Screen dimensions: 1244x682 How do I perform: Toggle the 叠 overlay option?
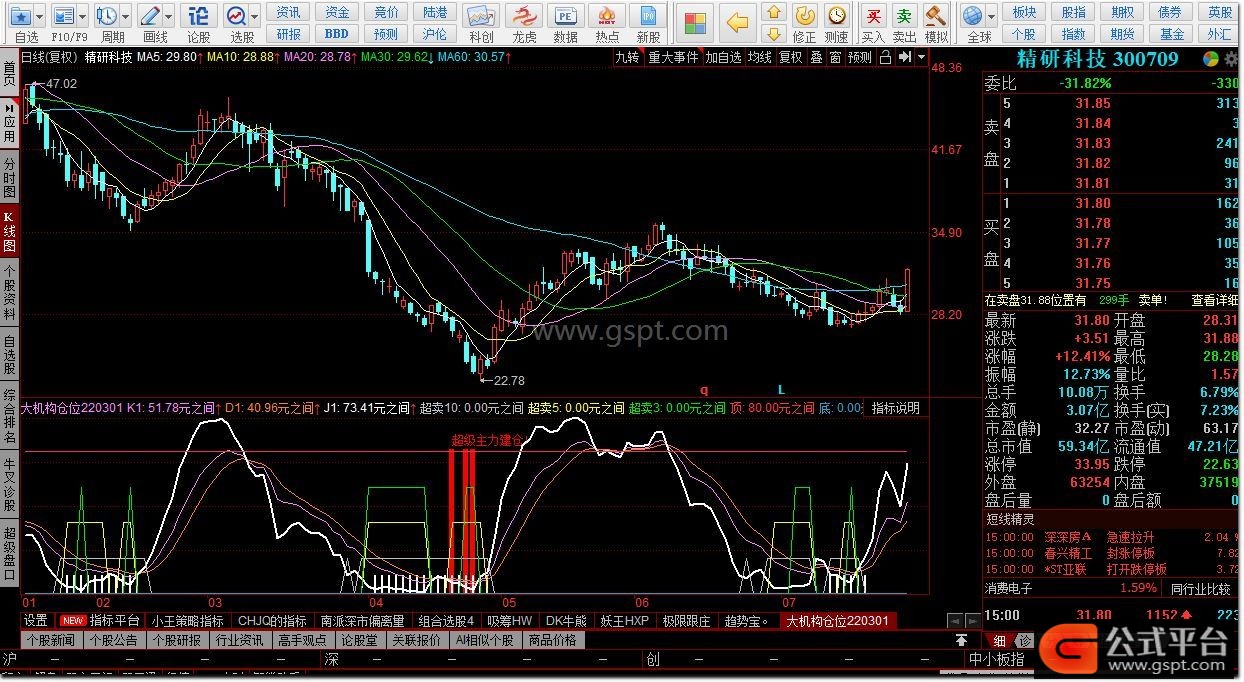[816, 57]
